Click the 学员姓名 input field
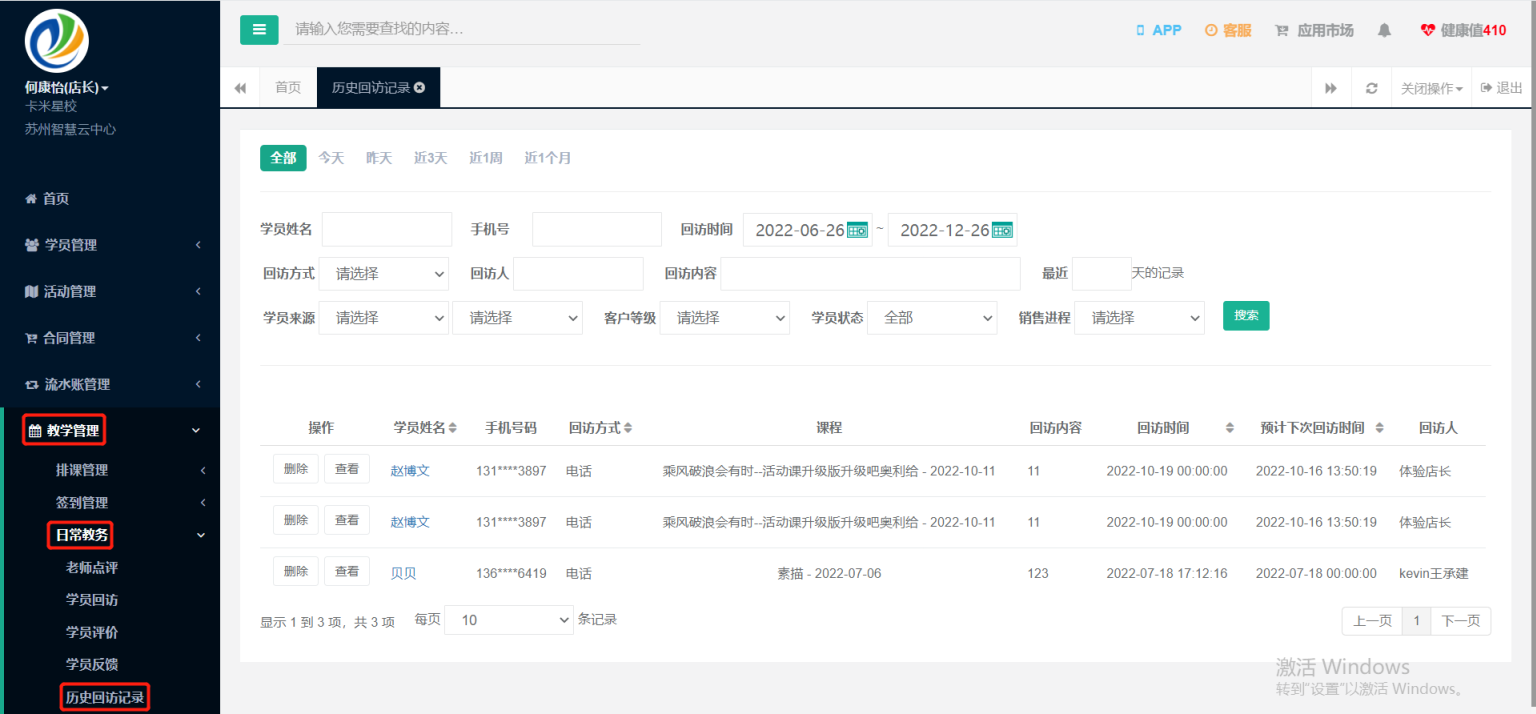Image resolution: width=1536 pixels, height=714 pixels. click(387, 229)
